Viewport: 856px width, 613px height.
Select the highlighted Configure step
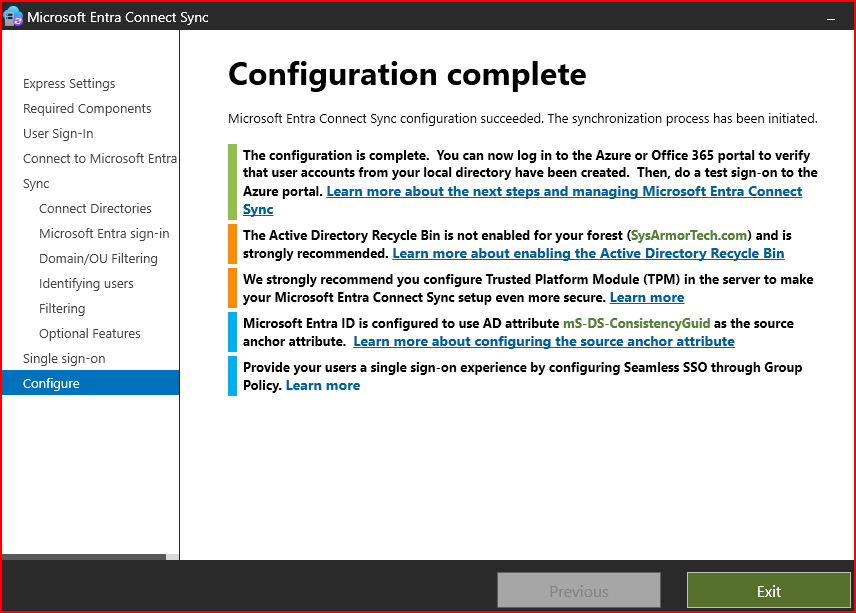pos(91,383)
